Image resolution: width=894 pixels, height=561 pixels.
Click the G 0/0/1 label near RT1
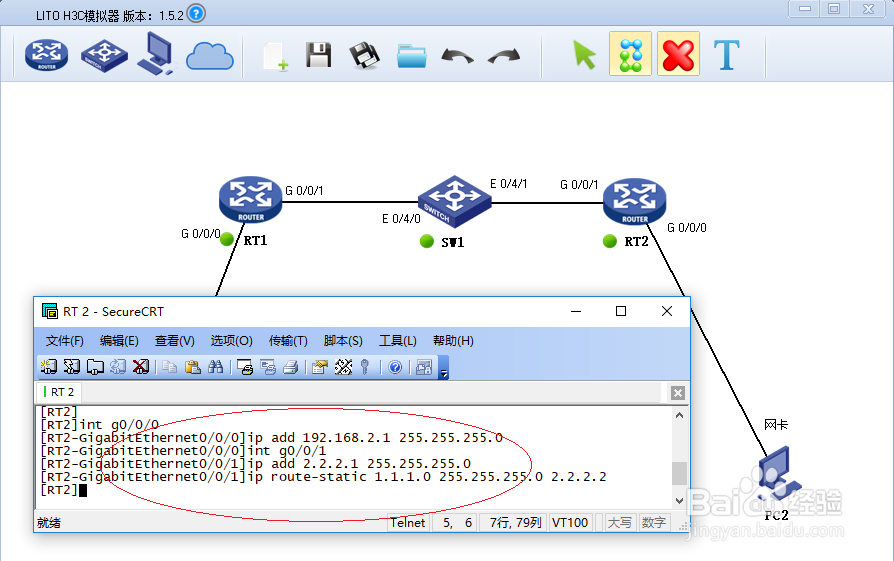[x=304, y=190]
